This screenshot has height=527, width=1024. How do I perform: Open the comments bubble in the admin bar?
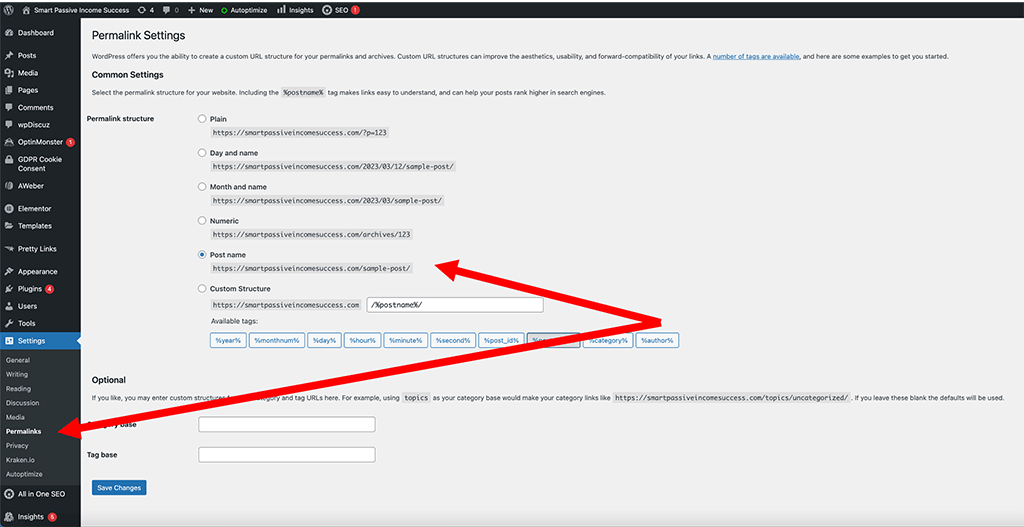point(171,10)
